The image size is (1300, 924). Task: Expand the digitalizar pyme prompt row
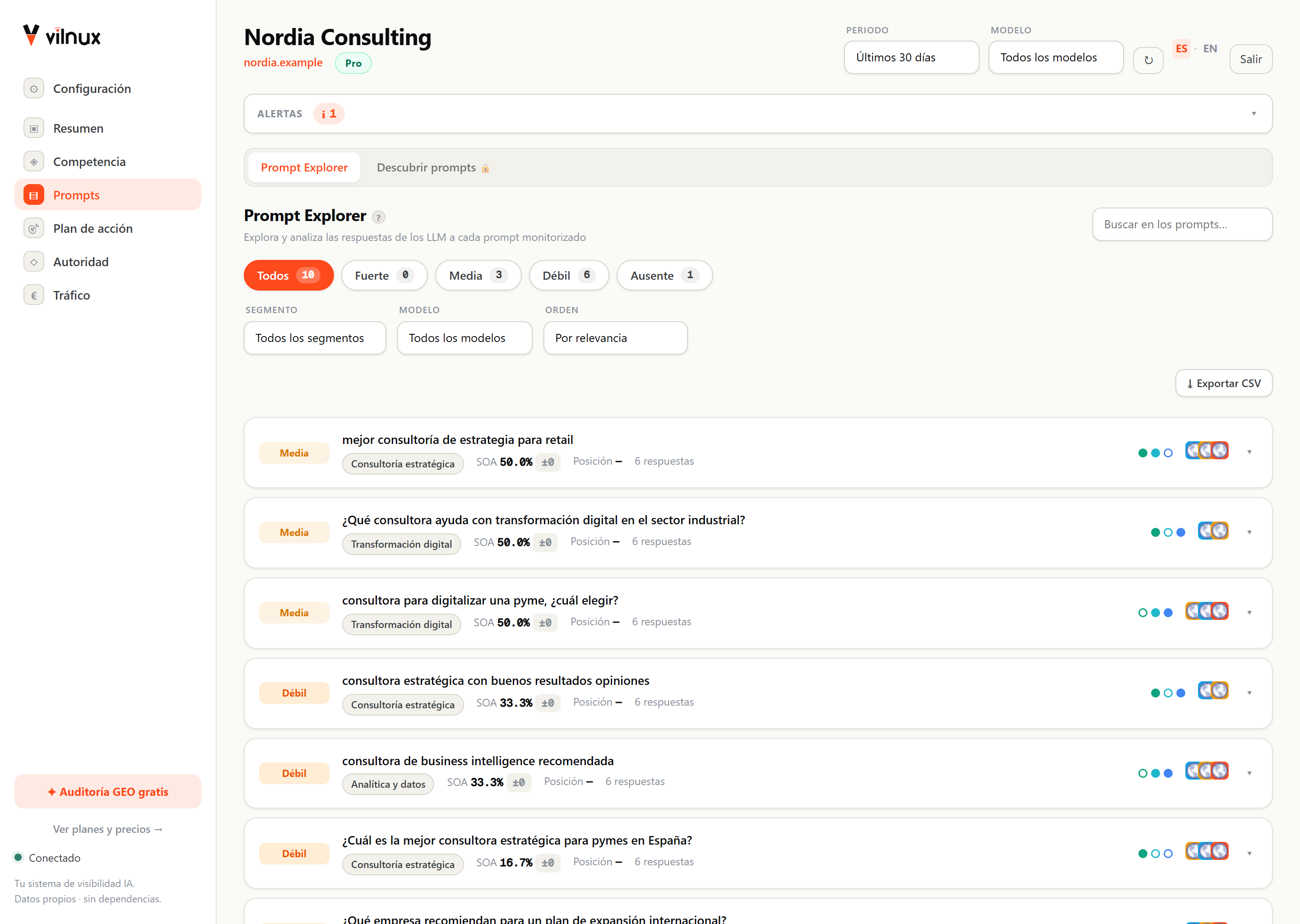pyautogui.click(x=1249, y=613)
